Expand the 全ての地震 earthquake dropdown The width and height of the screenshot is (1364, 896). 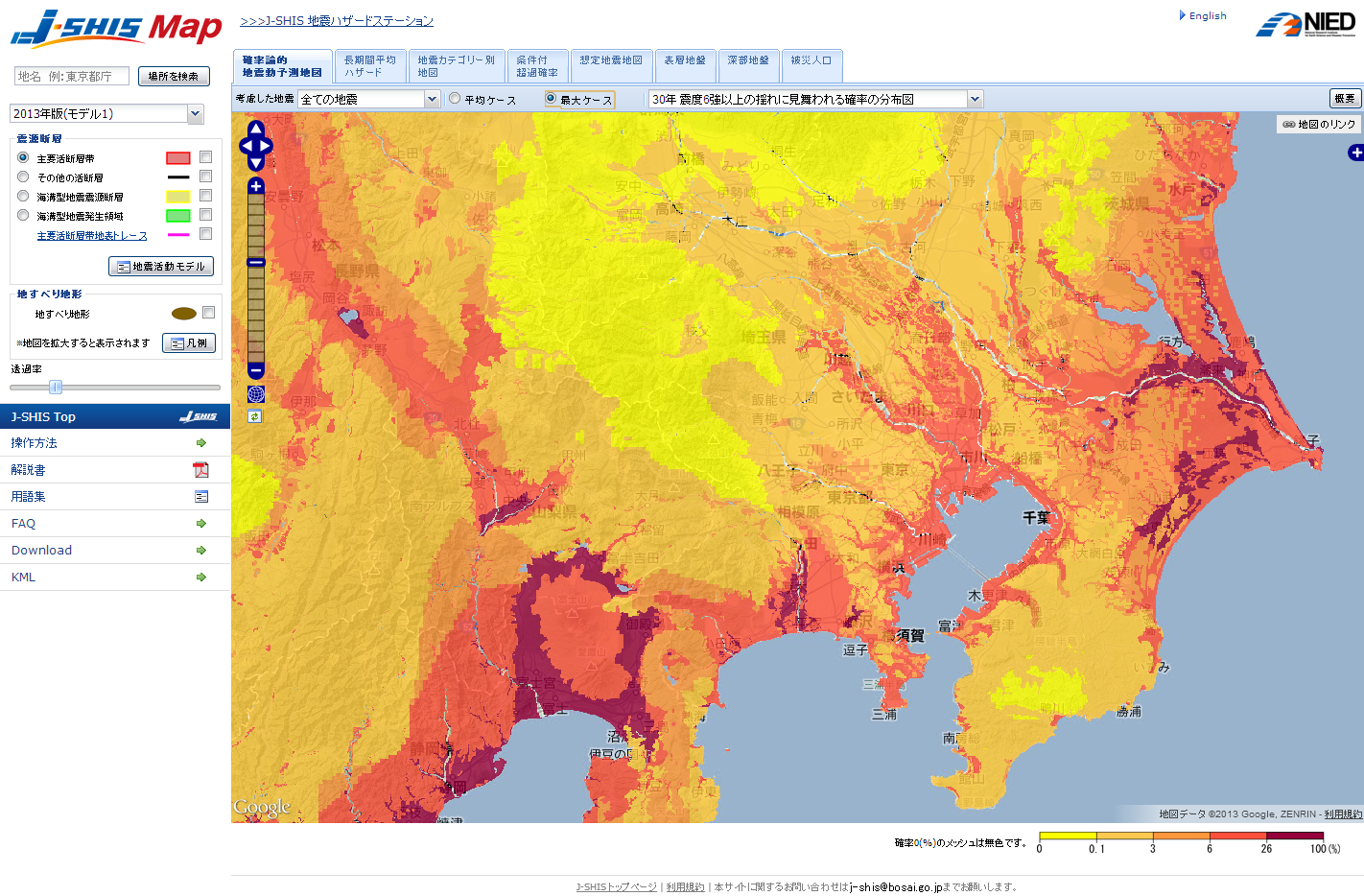[432, 99]
